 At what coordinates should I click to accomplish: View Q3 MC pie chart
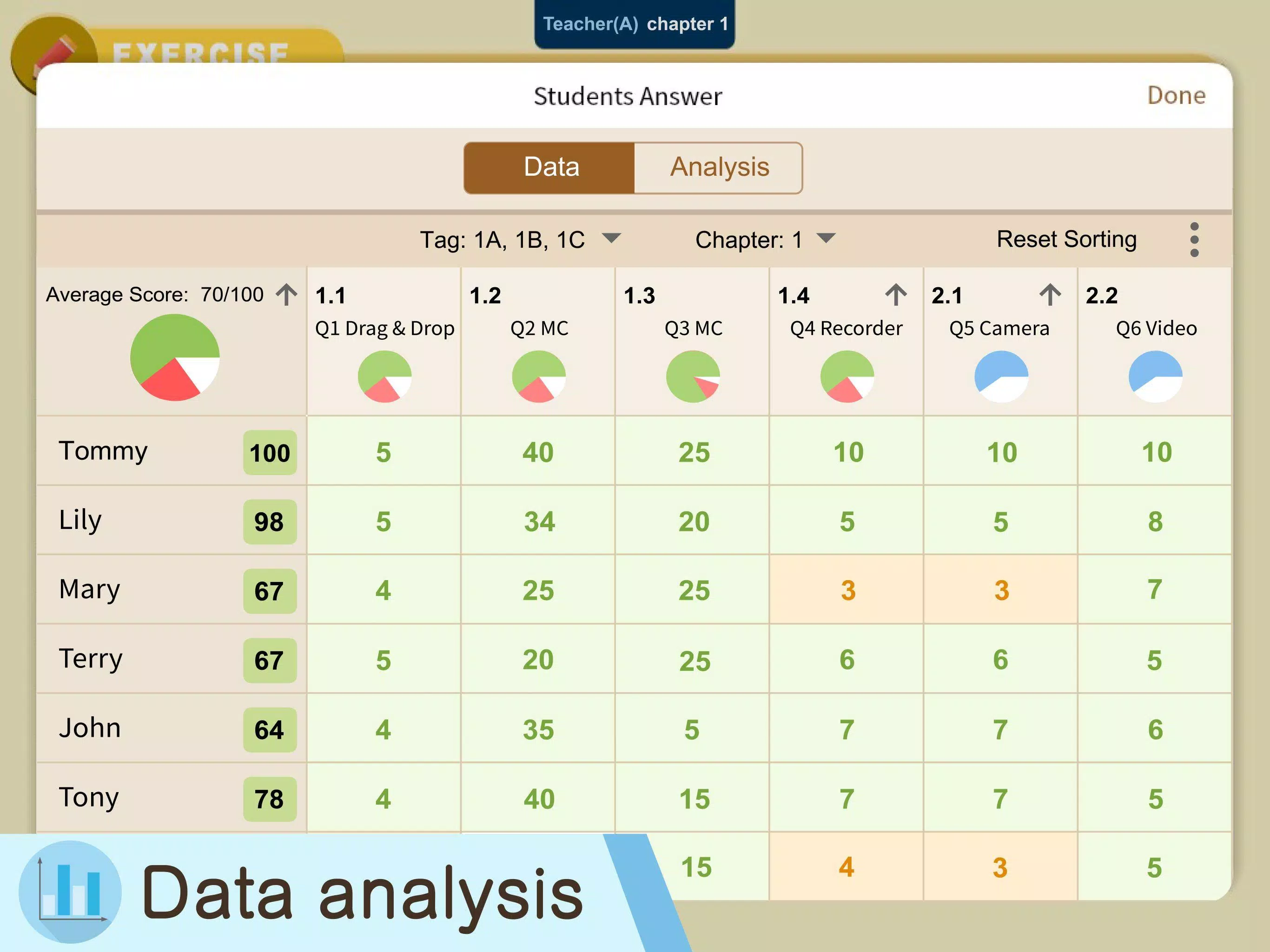click(693, 377)
